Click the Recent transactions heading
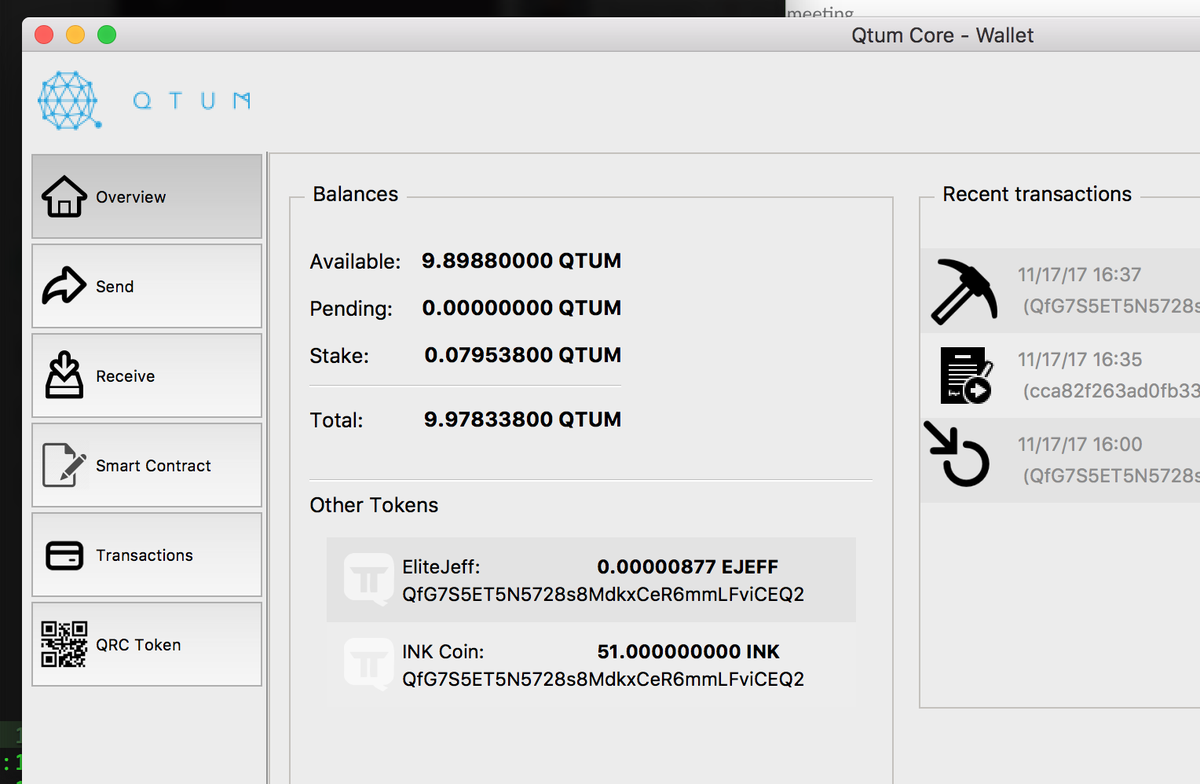Viewport: 1200px width, 784px height. (x=1037, y=194)
